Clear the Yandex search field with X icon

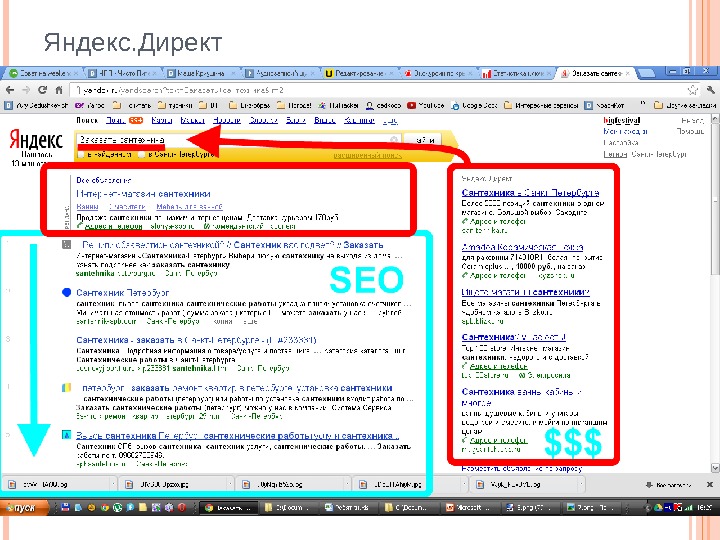(x=394, y=140)
